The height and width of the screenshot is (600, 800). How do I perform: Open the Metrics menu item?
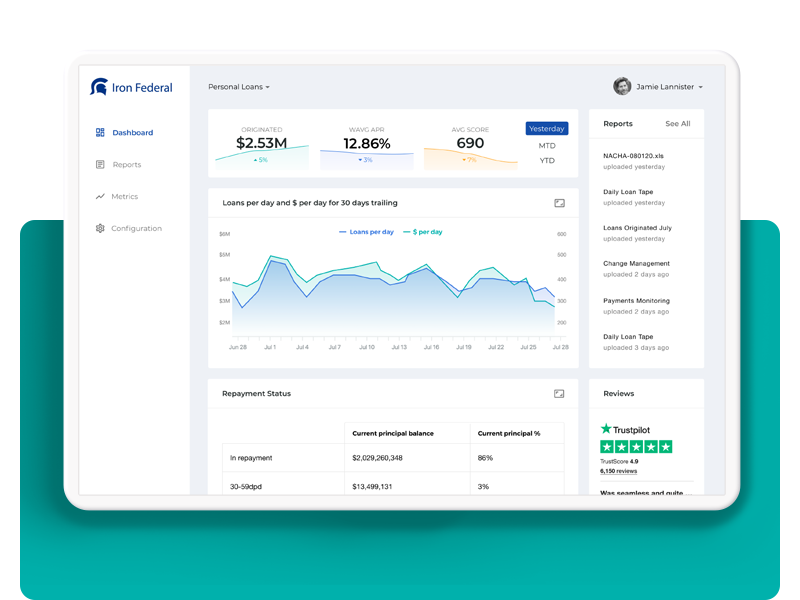124,196
